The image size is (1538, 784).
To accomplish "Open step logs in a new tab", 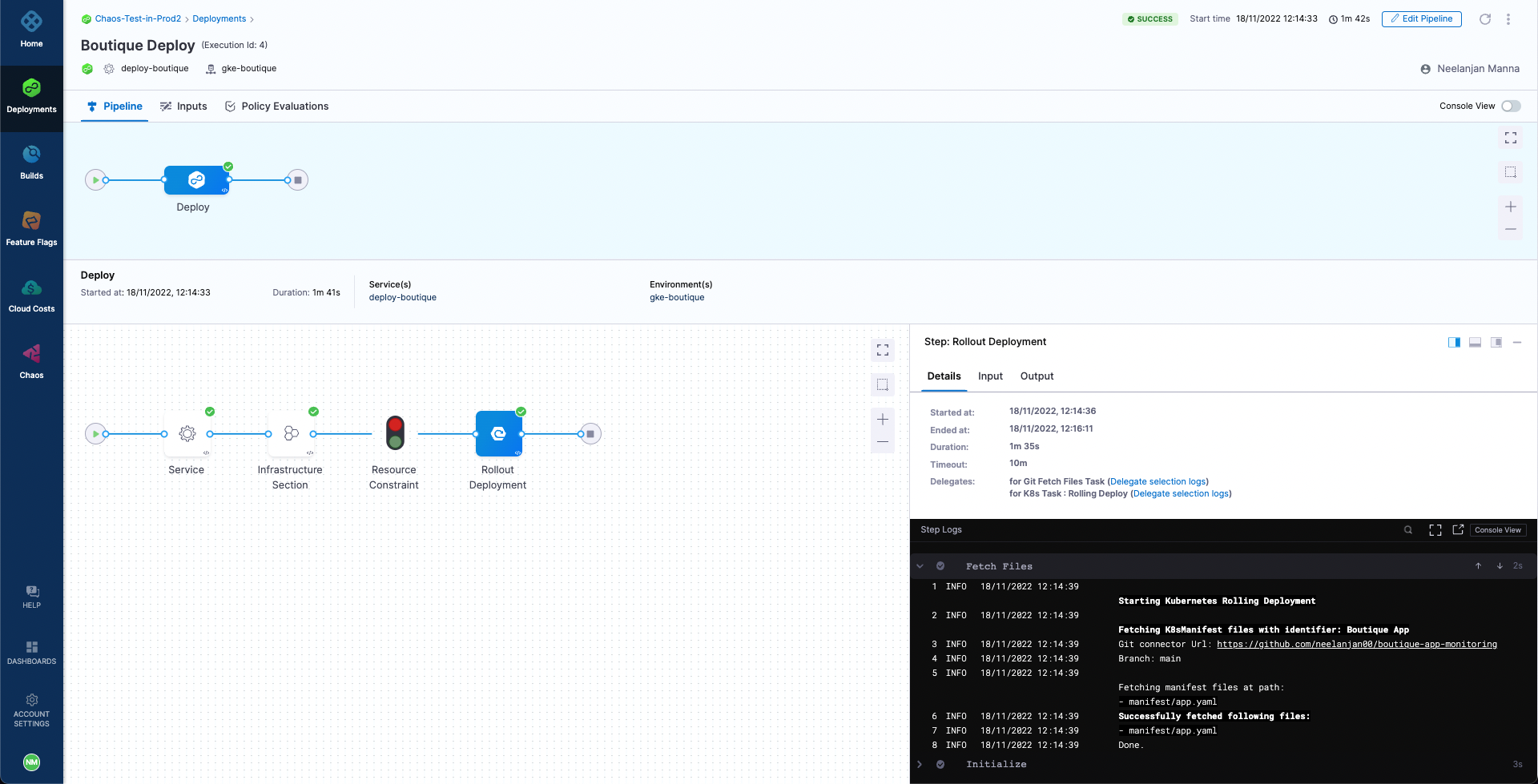I will pyautogui.click(x=1458, y=529).
